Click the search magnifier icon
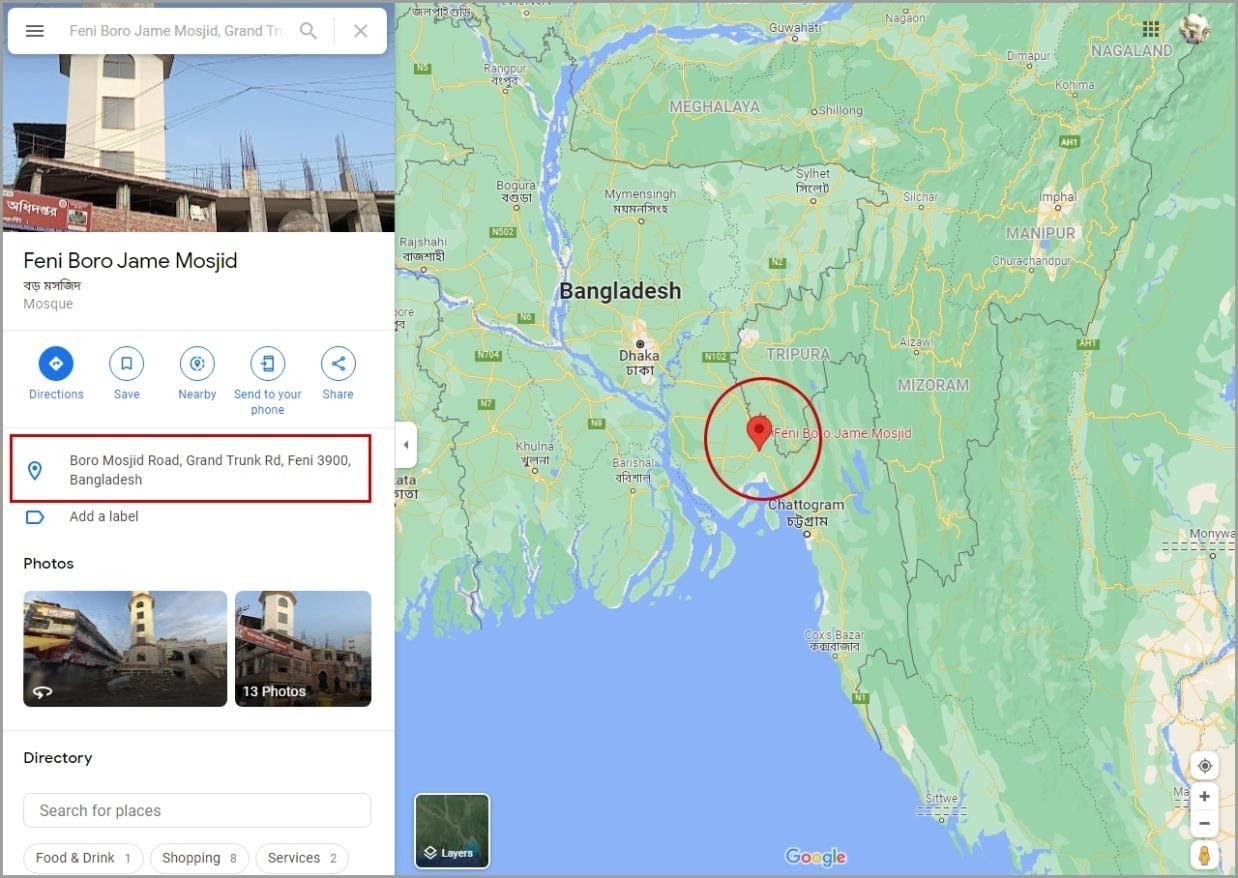The width and height of the screenshot is (1238, 878). coord(309,31)
